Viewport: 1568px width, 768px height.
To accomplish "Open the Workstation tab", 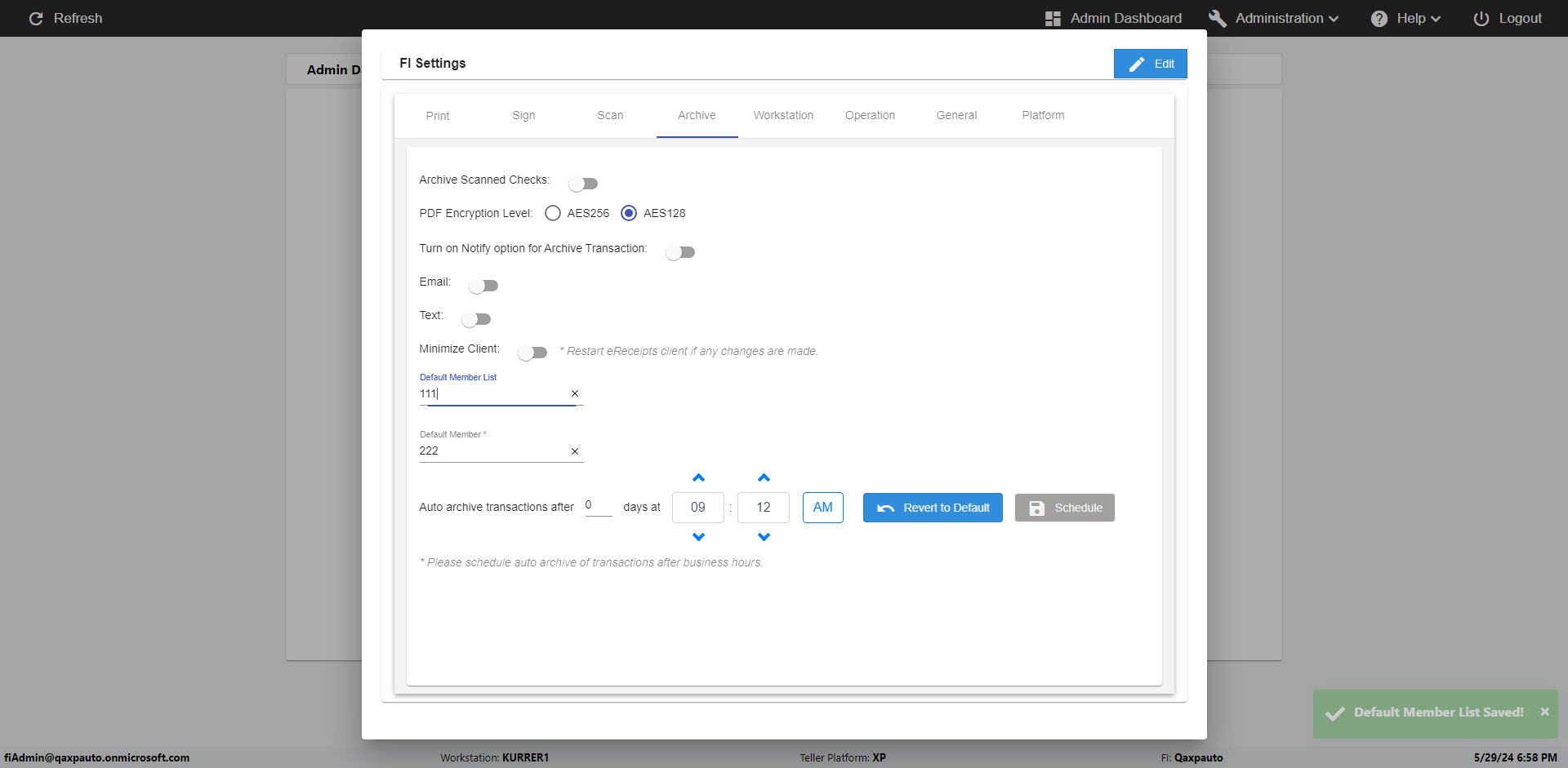I will point(783,116).
